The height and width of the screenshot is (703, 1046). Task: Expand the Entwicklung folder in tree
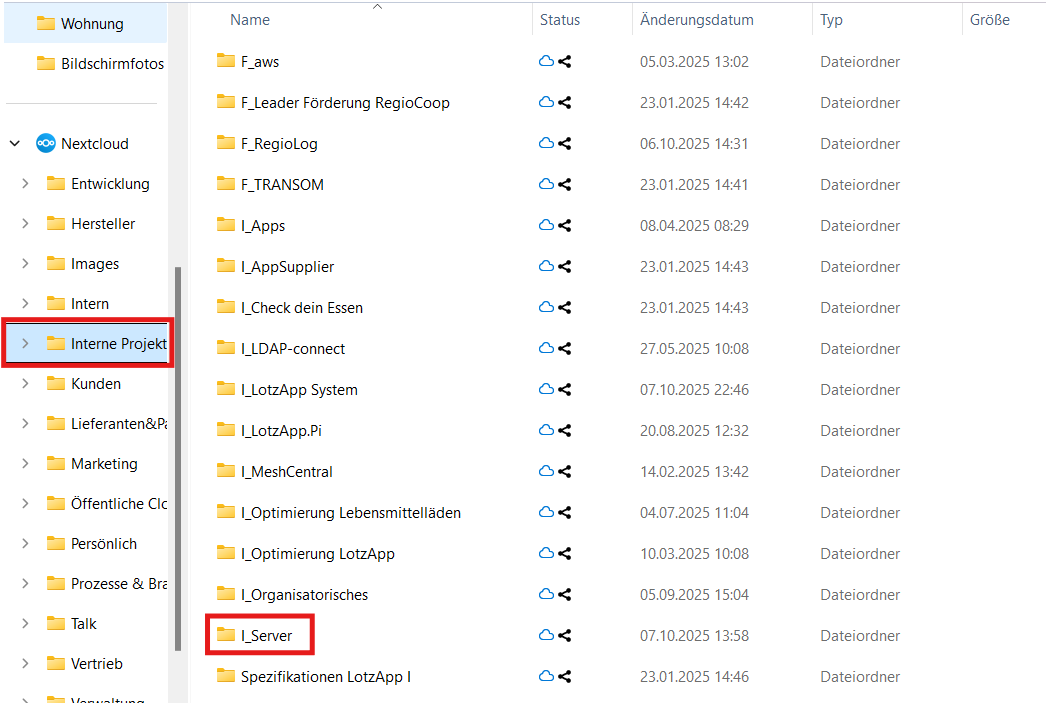pos(25,184)
